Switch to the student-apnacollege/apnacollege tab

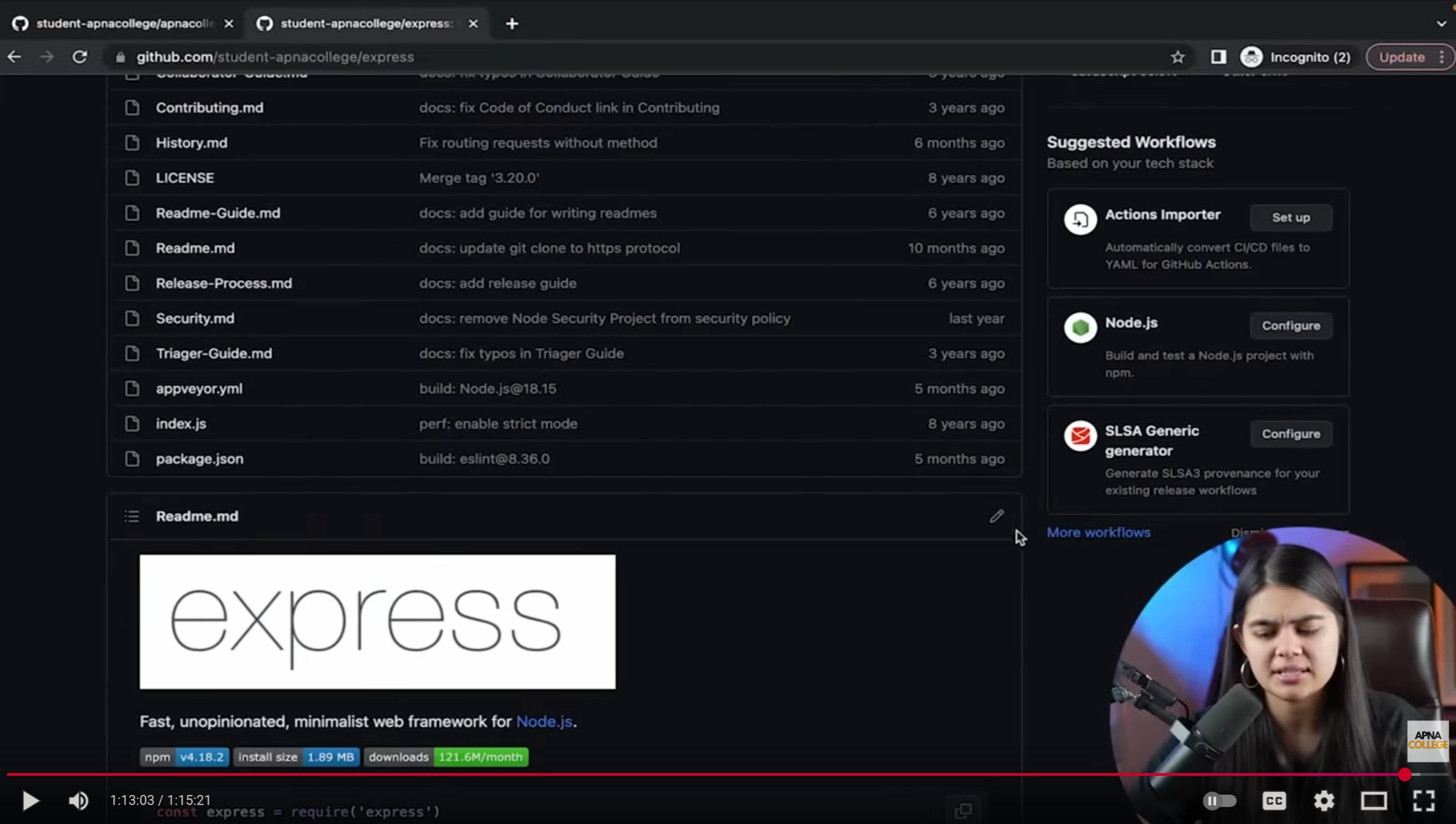click(x=125, y=24)
